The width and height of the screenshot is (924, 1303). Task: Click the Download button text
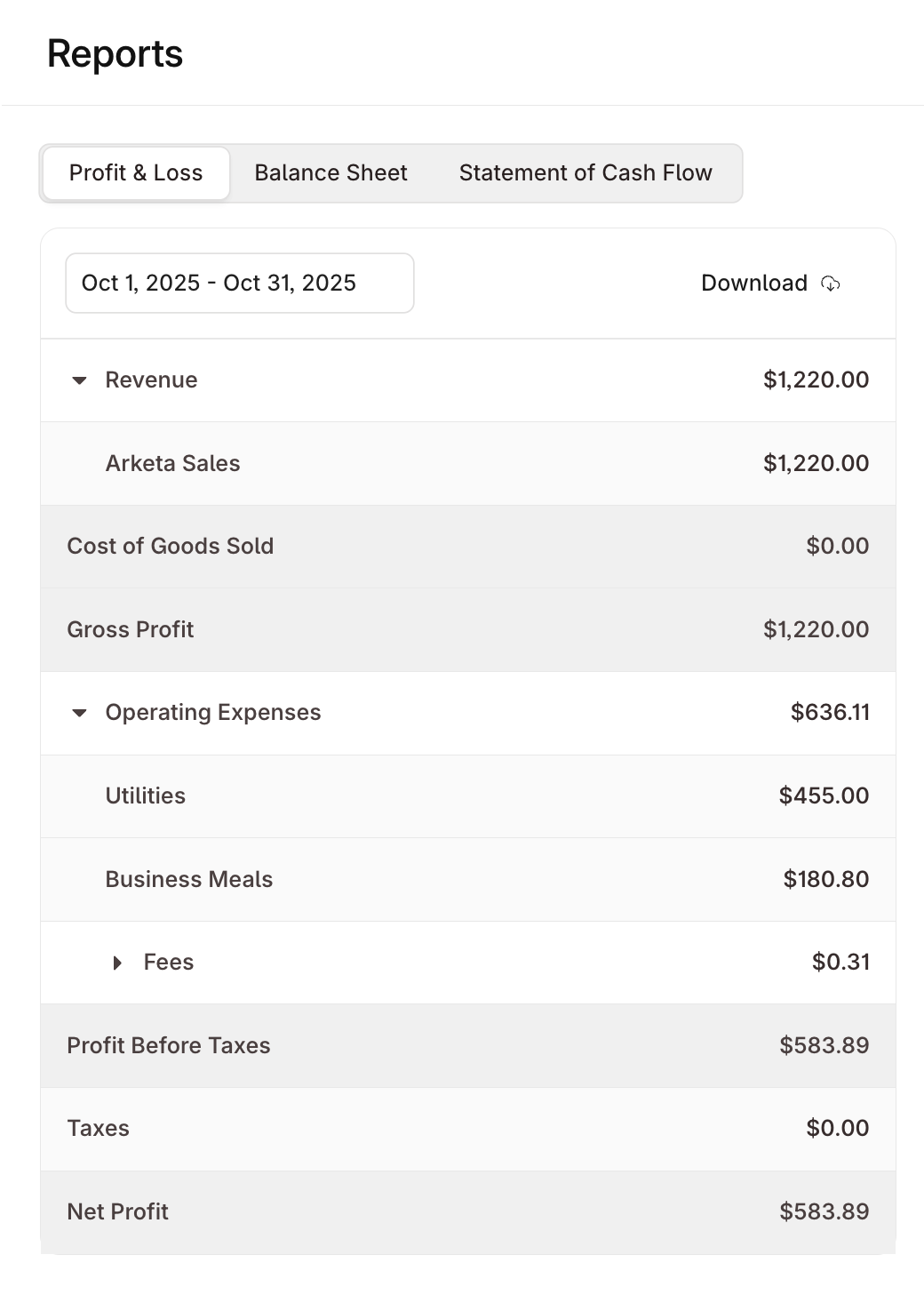tap(753, 284)
